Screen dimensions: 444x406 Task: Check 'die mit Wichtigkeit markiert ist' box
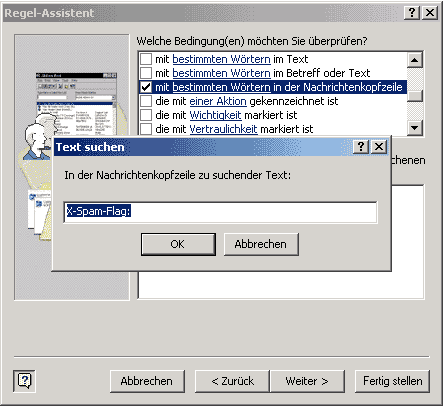click(146, 115)
